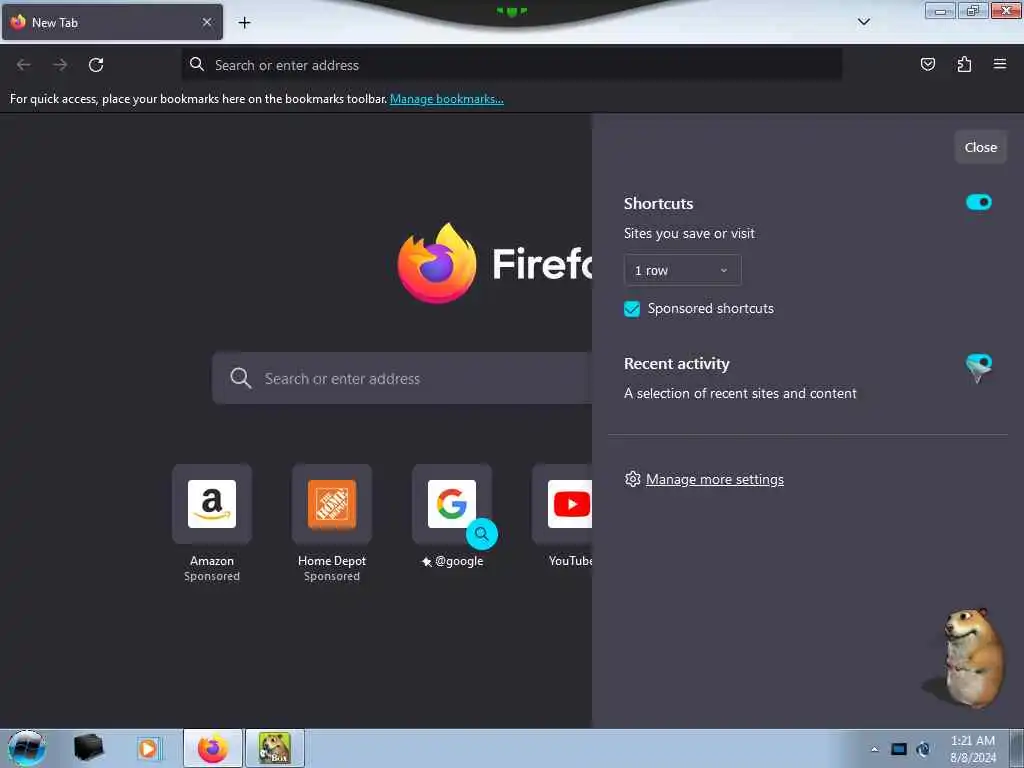Click the Back navigation arrow
This screenshot has height=768, width=1024.
click(x=24, y=65)
